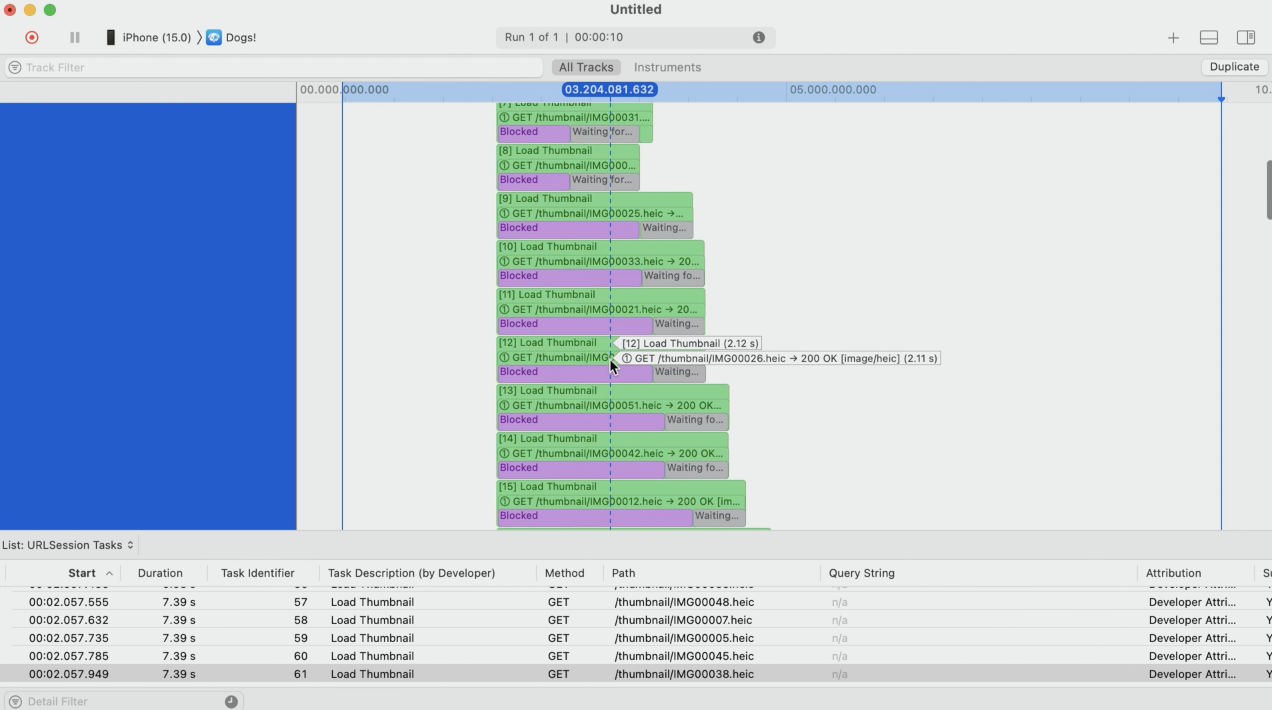Sort by Start column
The width and height of the screenshot is (1272, 710).
coord(82,573)
